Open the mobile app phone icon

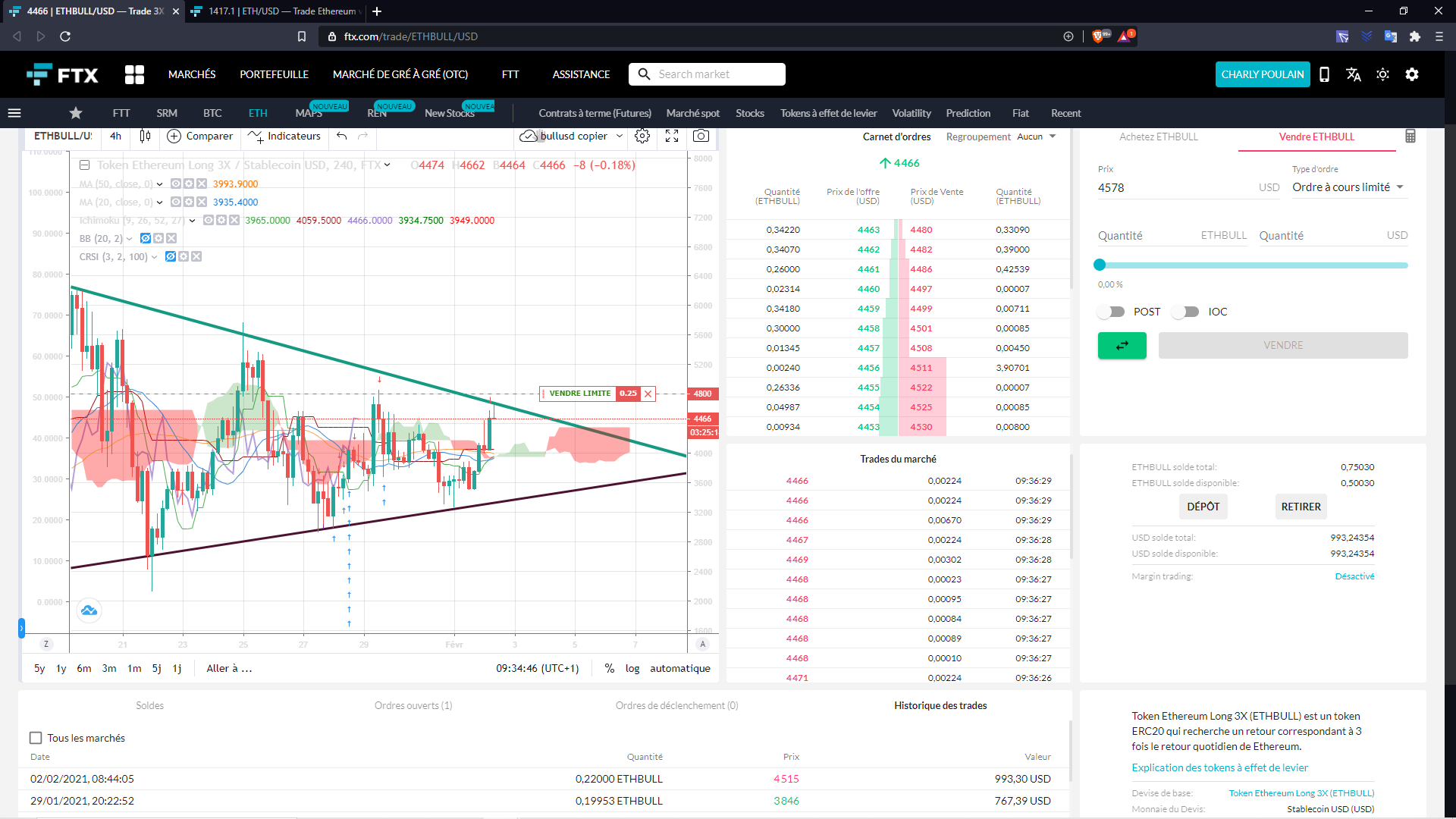1324,74
